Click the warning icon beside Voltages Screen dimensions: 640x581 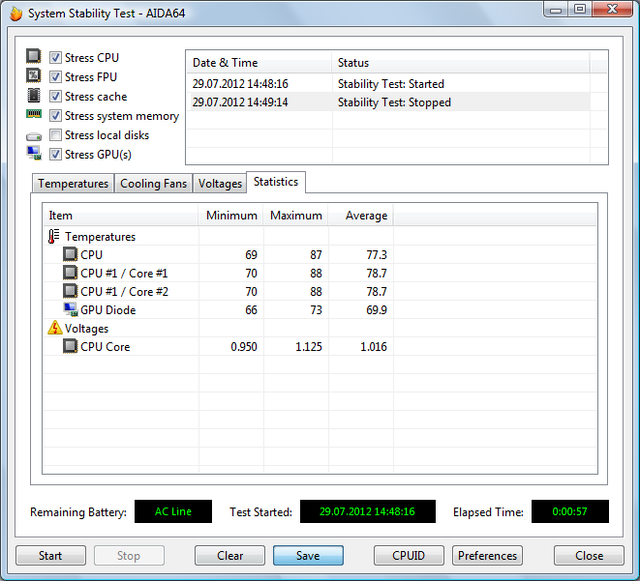click(54, 328)
